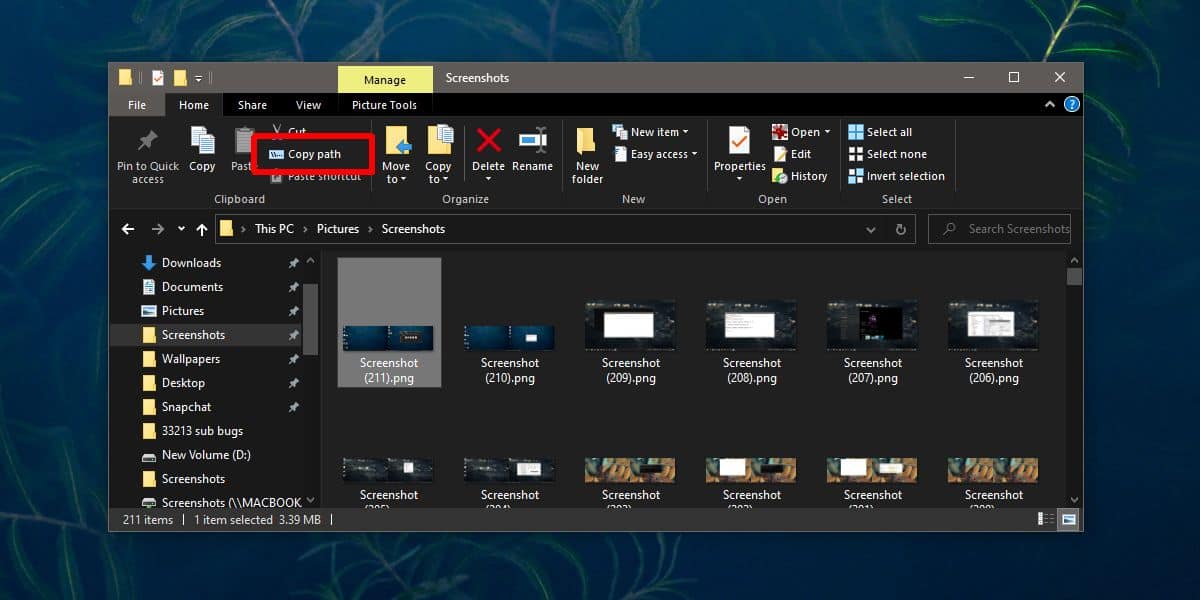Open the File tab
1200x600 pixels.
[x=137, y=105]
